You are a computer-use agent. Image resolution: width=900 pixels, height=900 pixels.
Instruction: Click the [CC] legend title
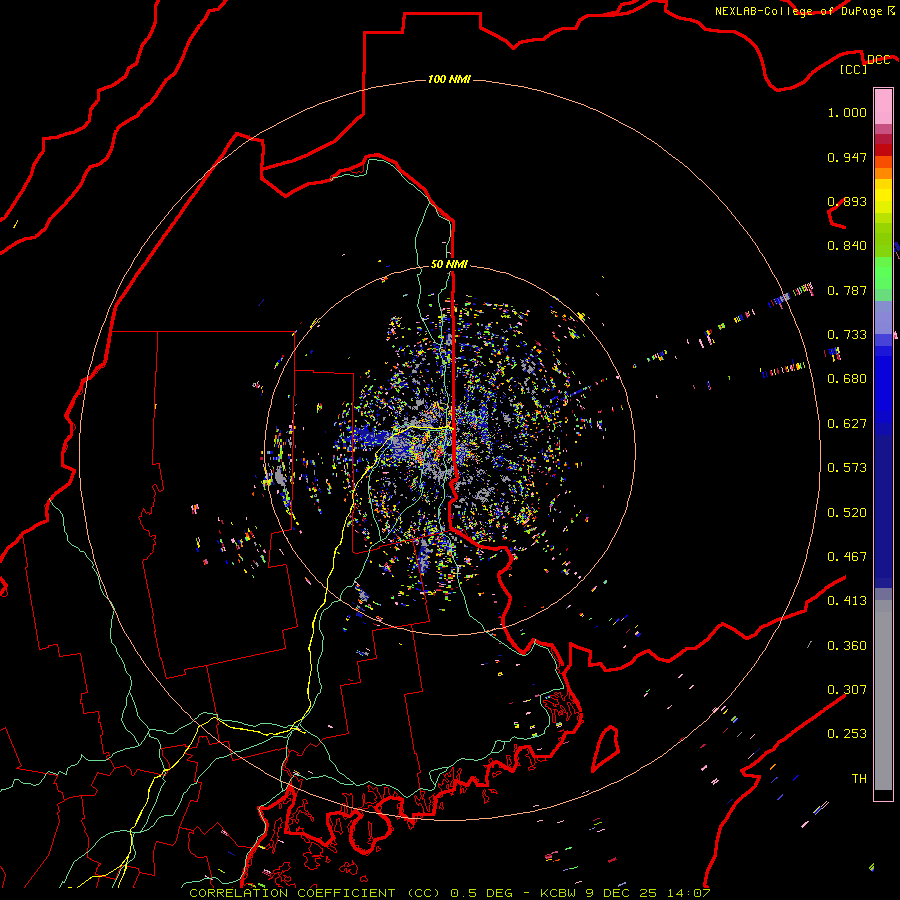click(x=854, y=69)
